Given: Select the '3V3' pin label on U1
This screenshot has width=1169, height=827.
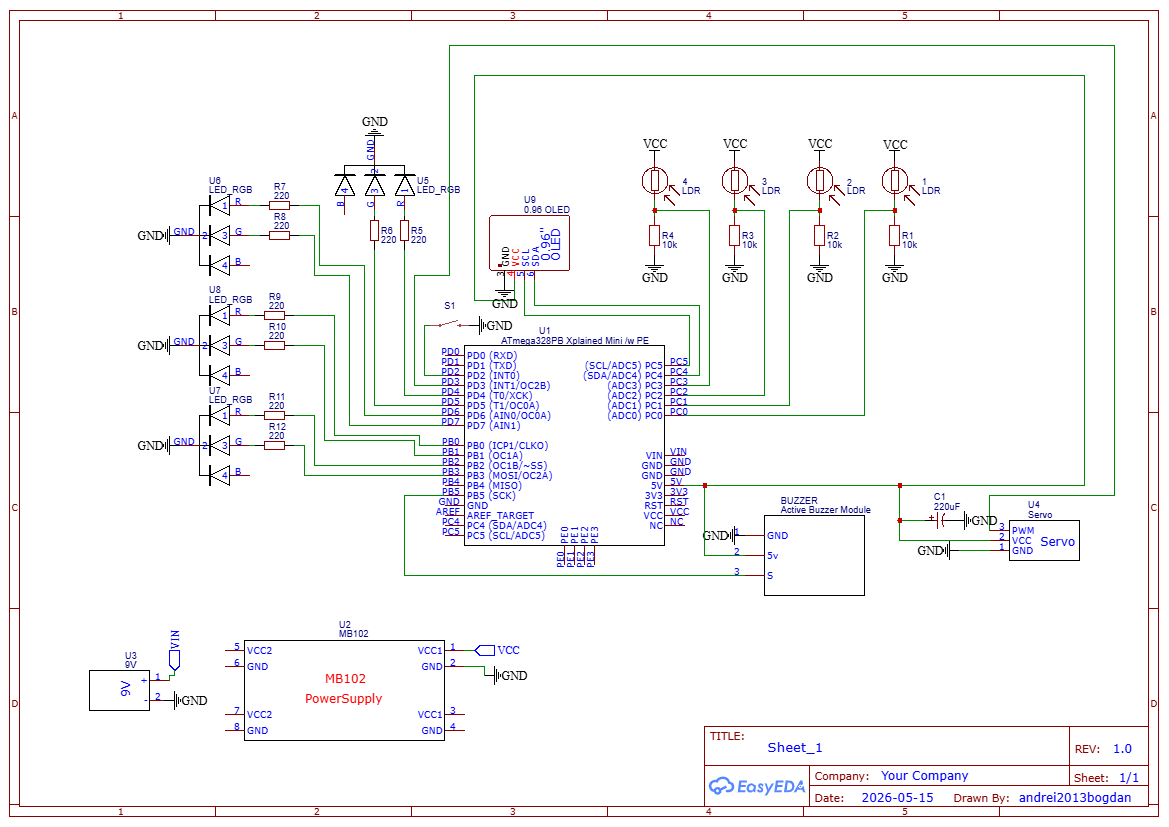Looking at the screenshot, I should [654, 495].
